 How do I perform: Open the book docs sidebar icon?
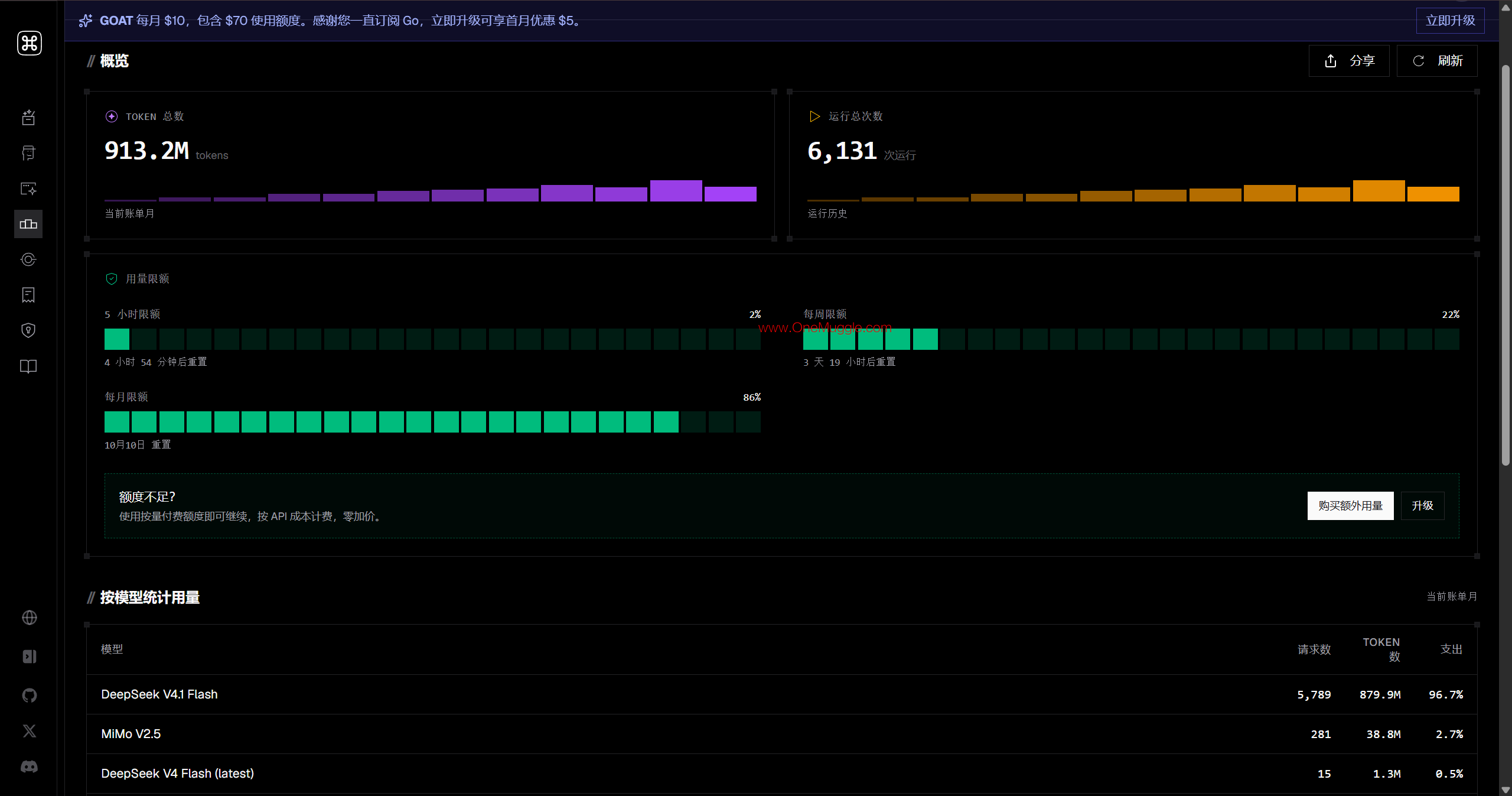pos(28,366)
